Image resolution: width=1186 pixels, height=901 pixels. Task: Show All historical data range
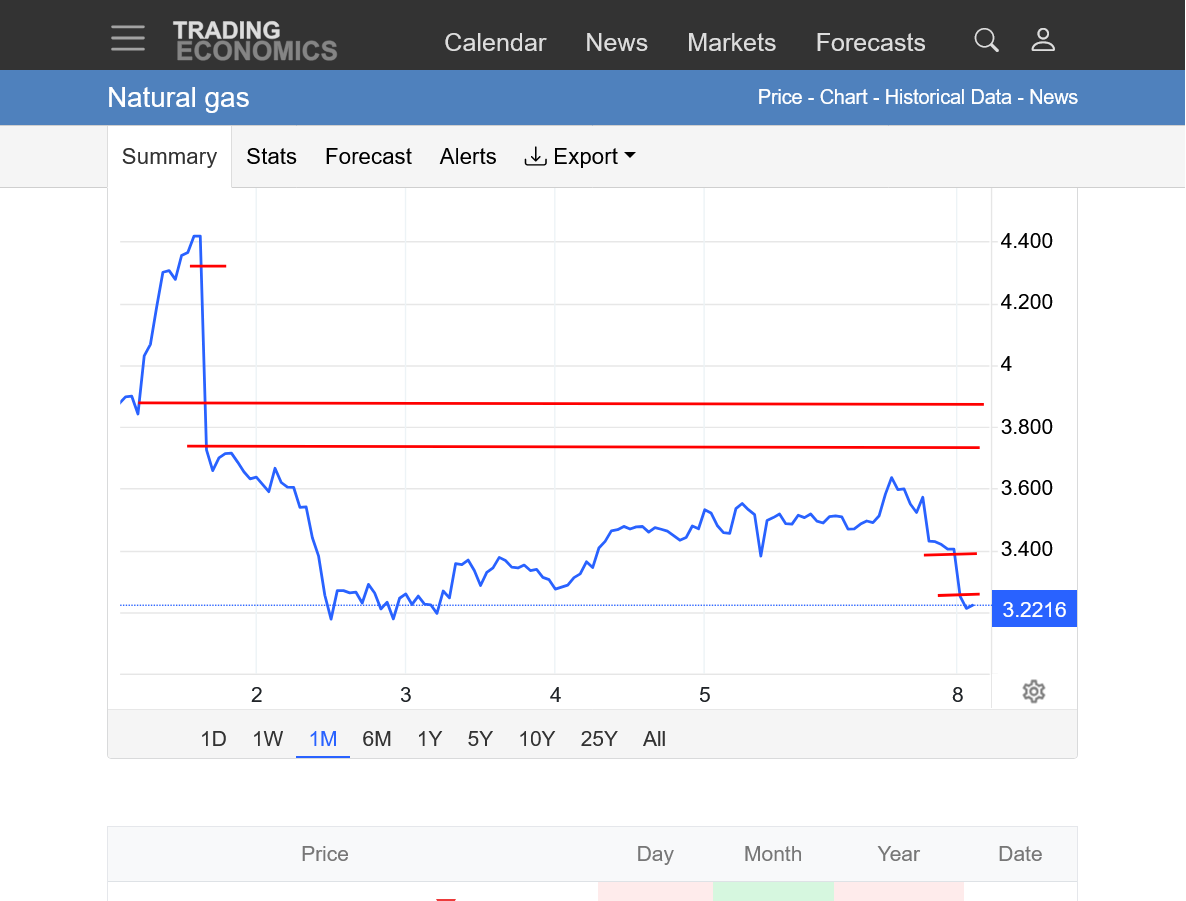(654, 739)
